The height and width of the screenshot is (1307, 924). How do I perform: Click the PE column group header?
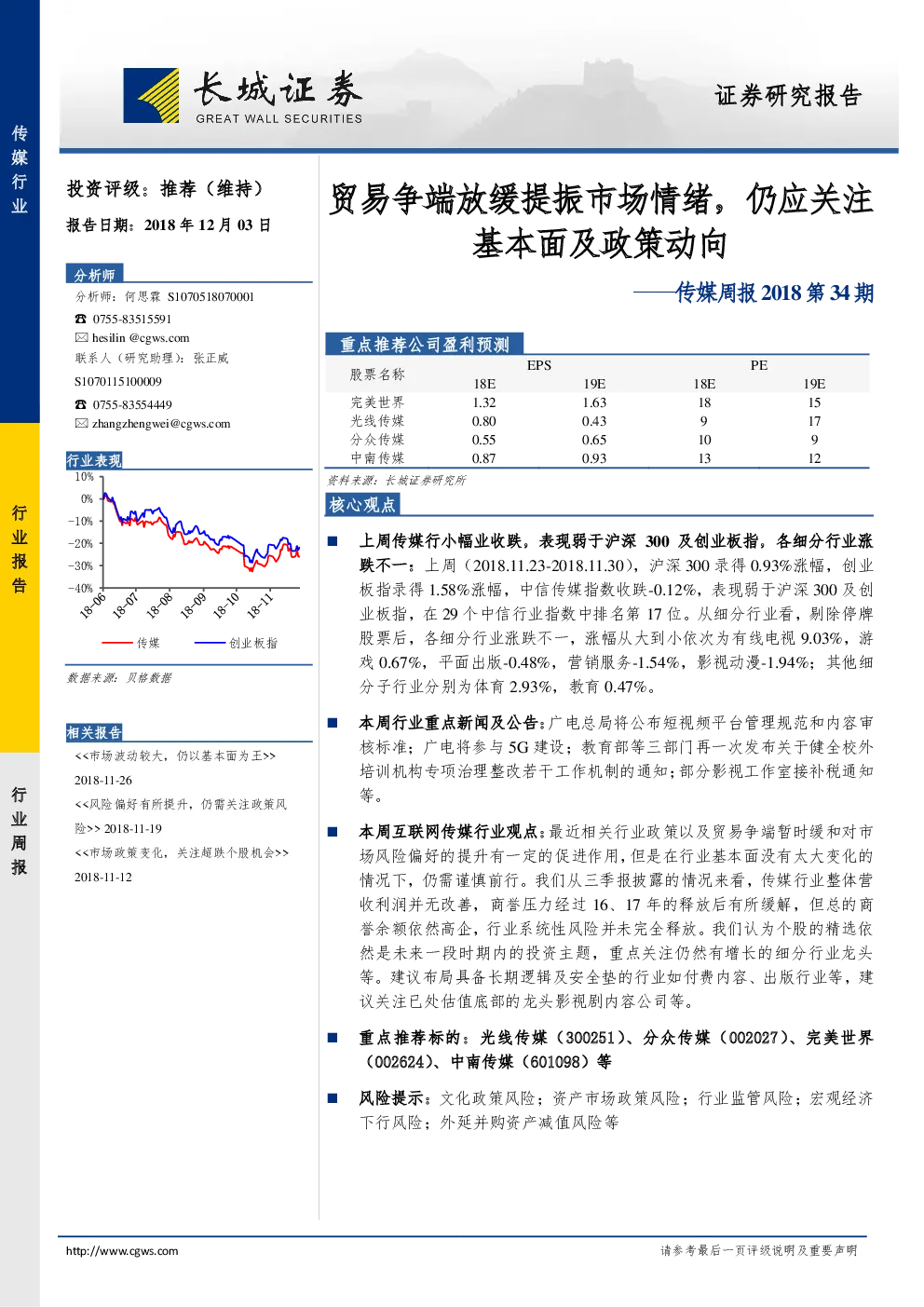click(x=759, y=365)
